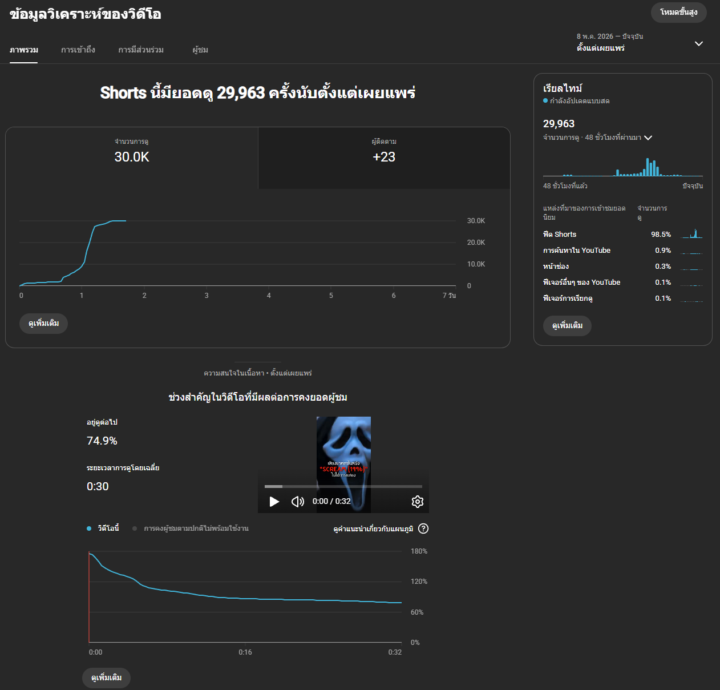Screen dimensions: 720x690
Task: Switch to the การมีส่วนร่วม tab
Action: tap(141, 50)
